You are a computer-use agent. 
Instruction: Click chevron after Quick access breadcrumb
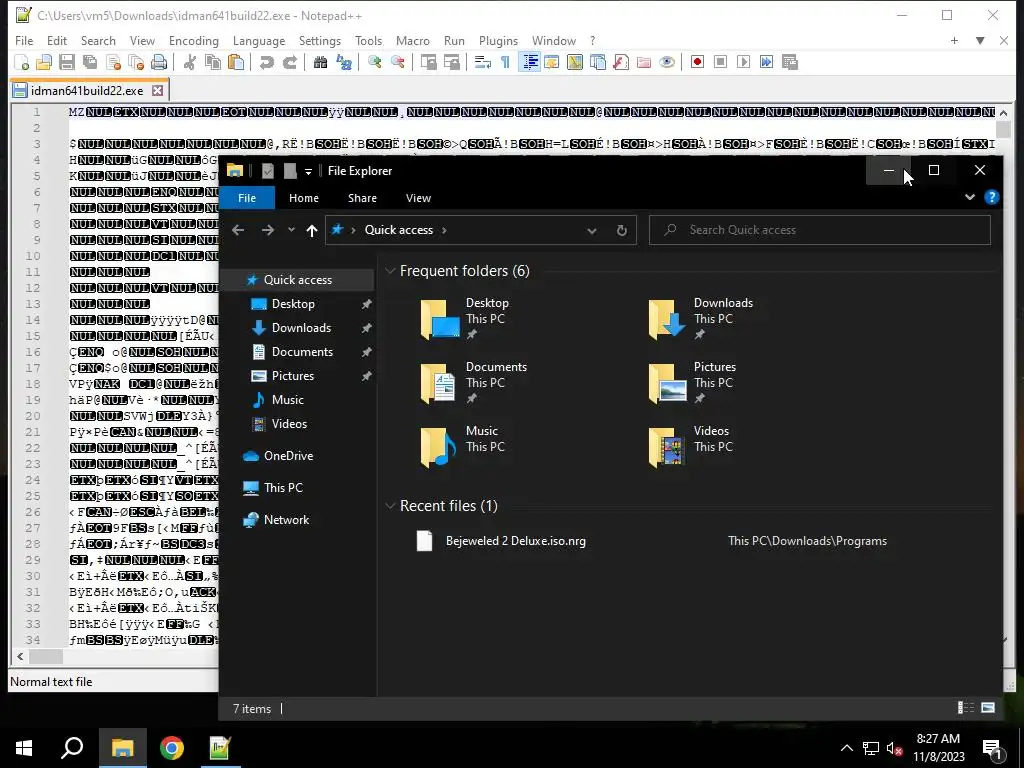point(445,230)
